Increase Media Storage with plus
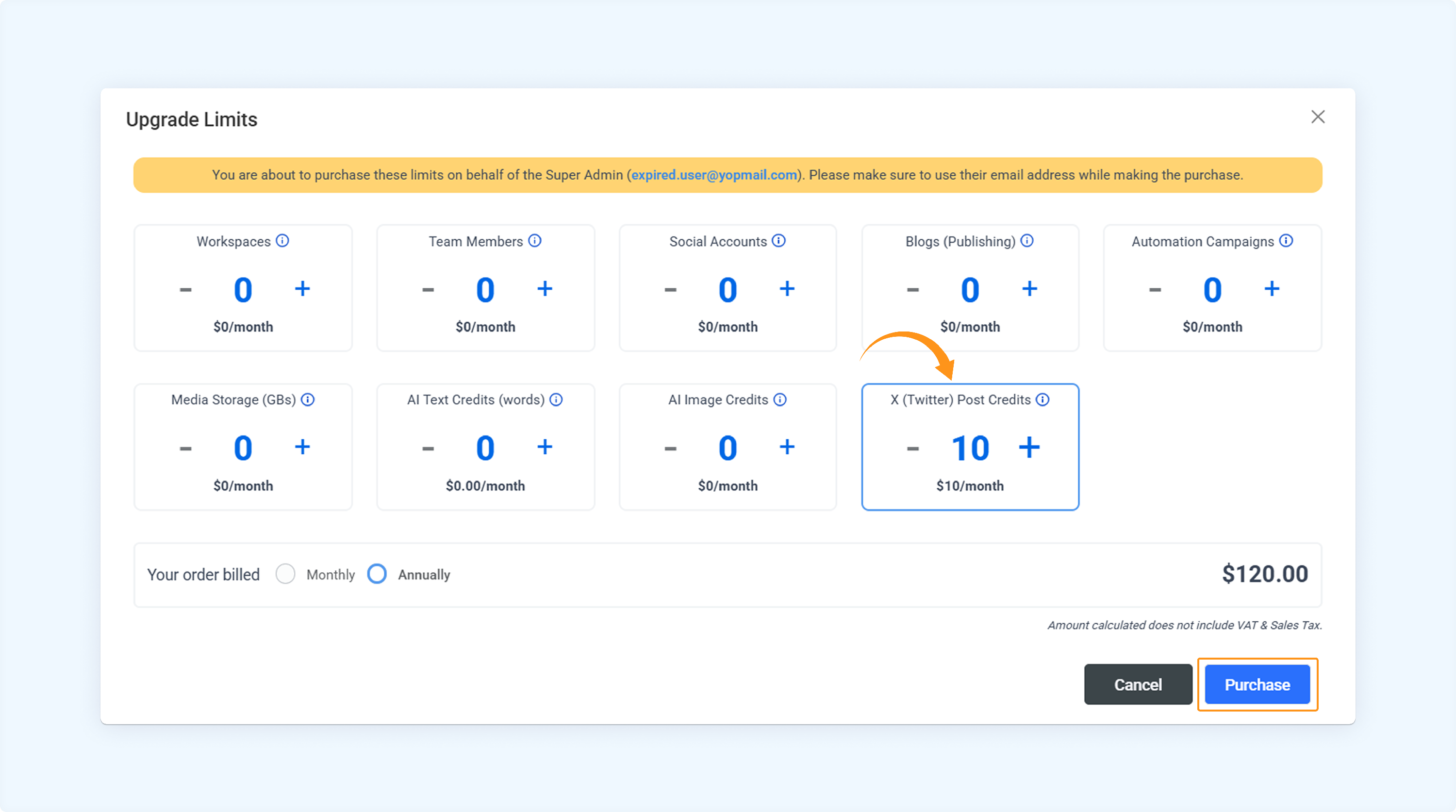 (302, 447)
